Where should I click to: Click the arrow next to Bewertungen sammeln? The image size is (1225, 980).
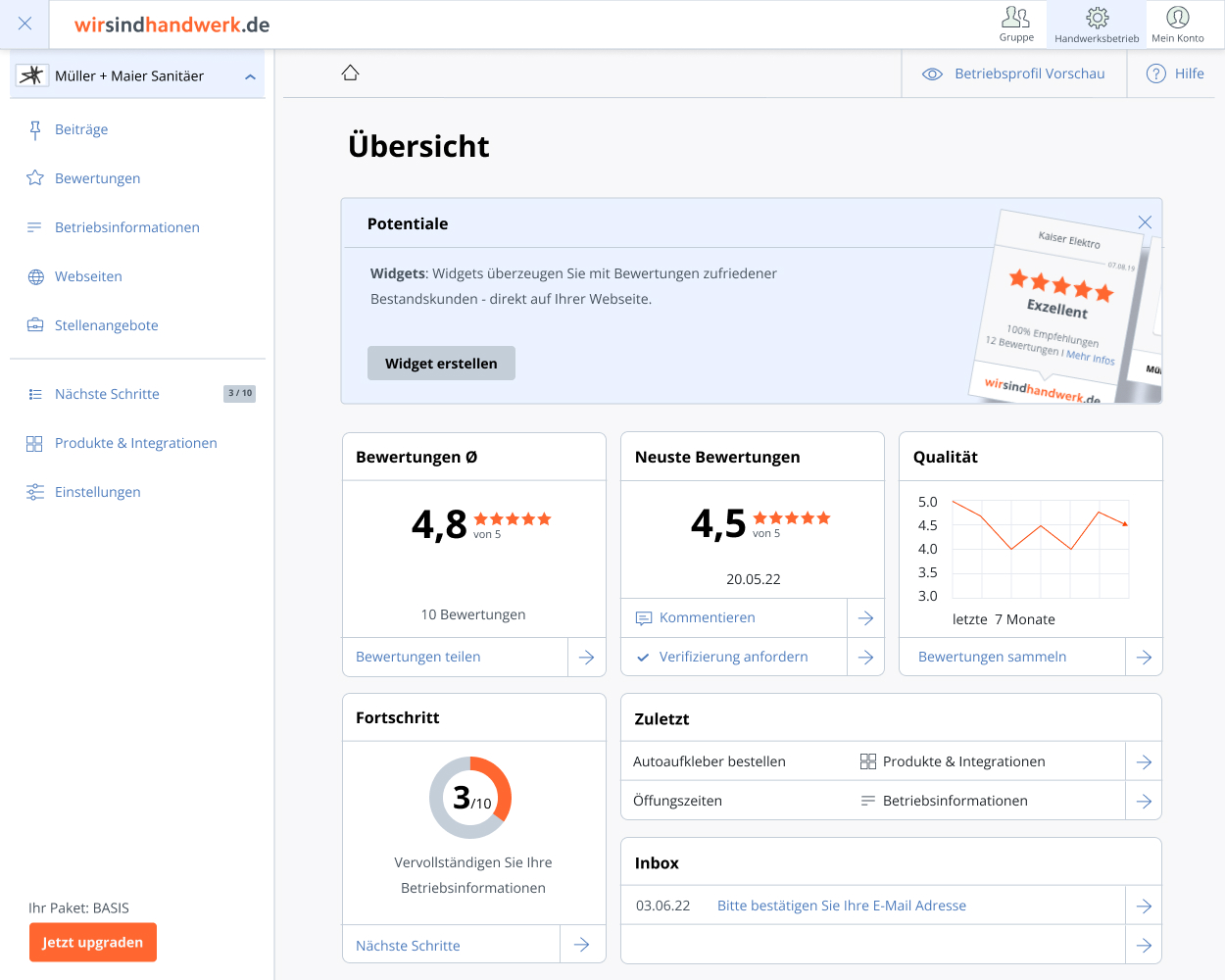pyautogui.click(x=1144, y=657)
